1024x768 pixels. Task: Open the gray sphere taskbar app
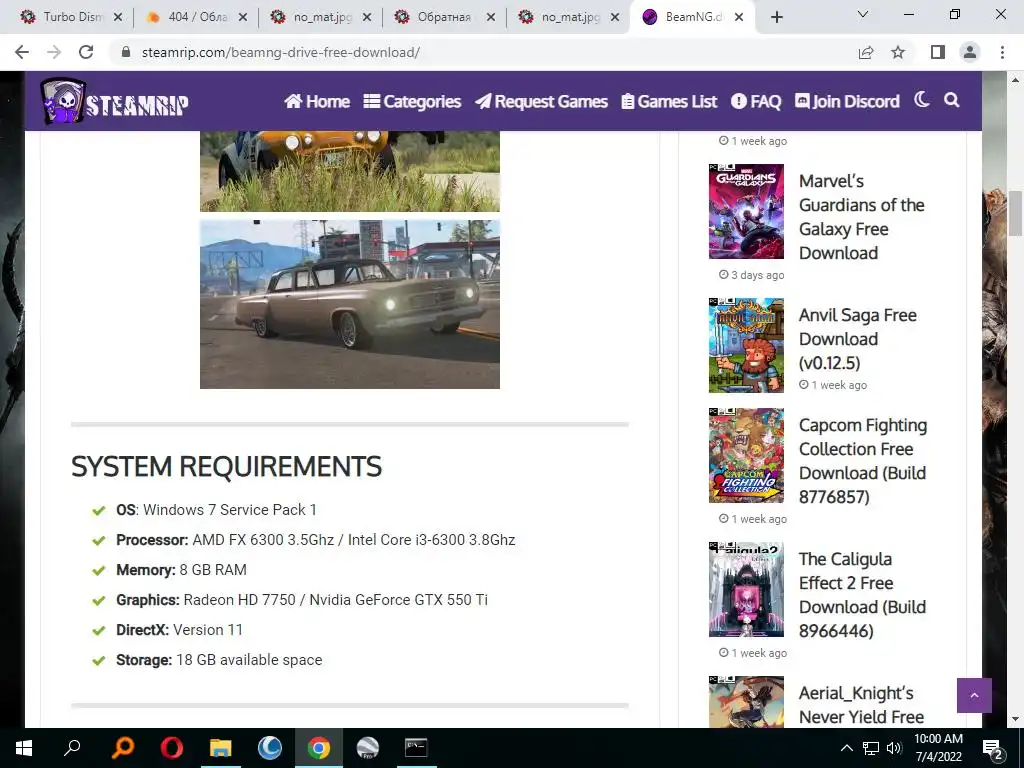[368, 748]
